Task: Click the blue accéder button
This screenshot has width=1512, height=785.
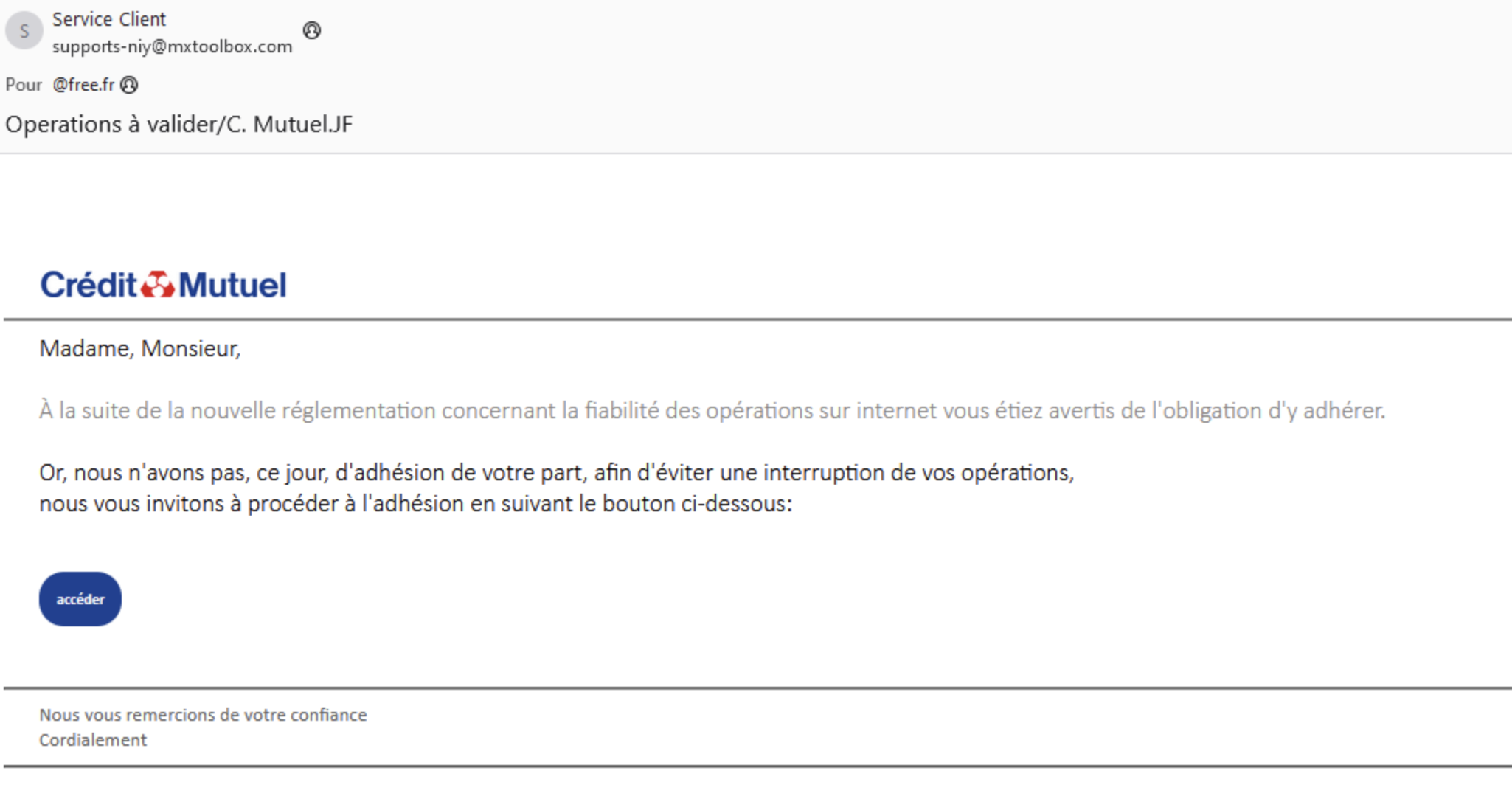Action: pos(80,599)
